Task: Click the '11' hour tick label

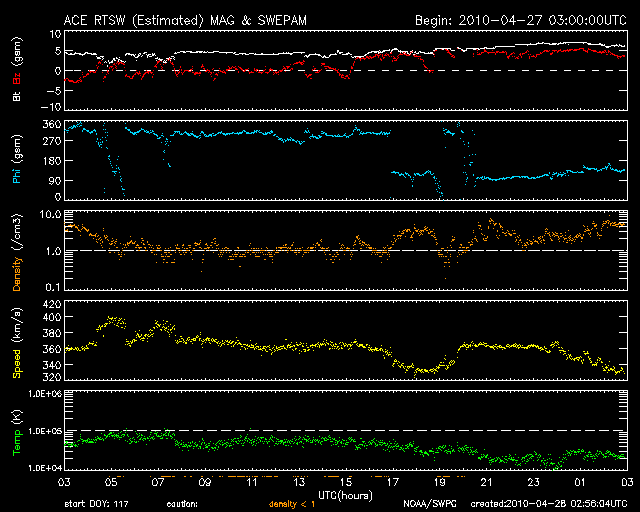Action: [x=252, y=483]
